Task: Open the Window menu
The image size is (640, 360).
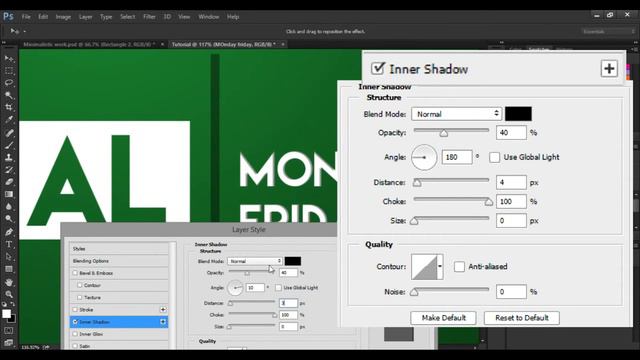Action: [209, 17]
